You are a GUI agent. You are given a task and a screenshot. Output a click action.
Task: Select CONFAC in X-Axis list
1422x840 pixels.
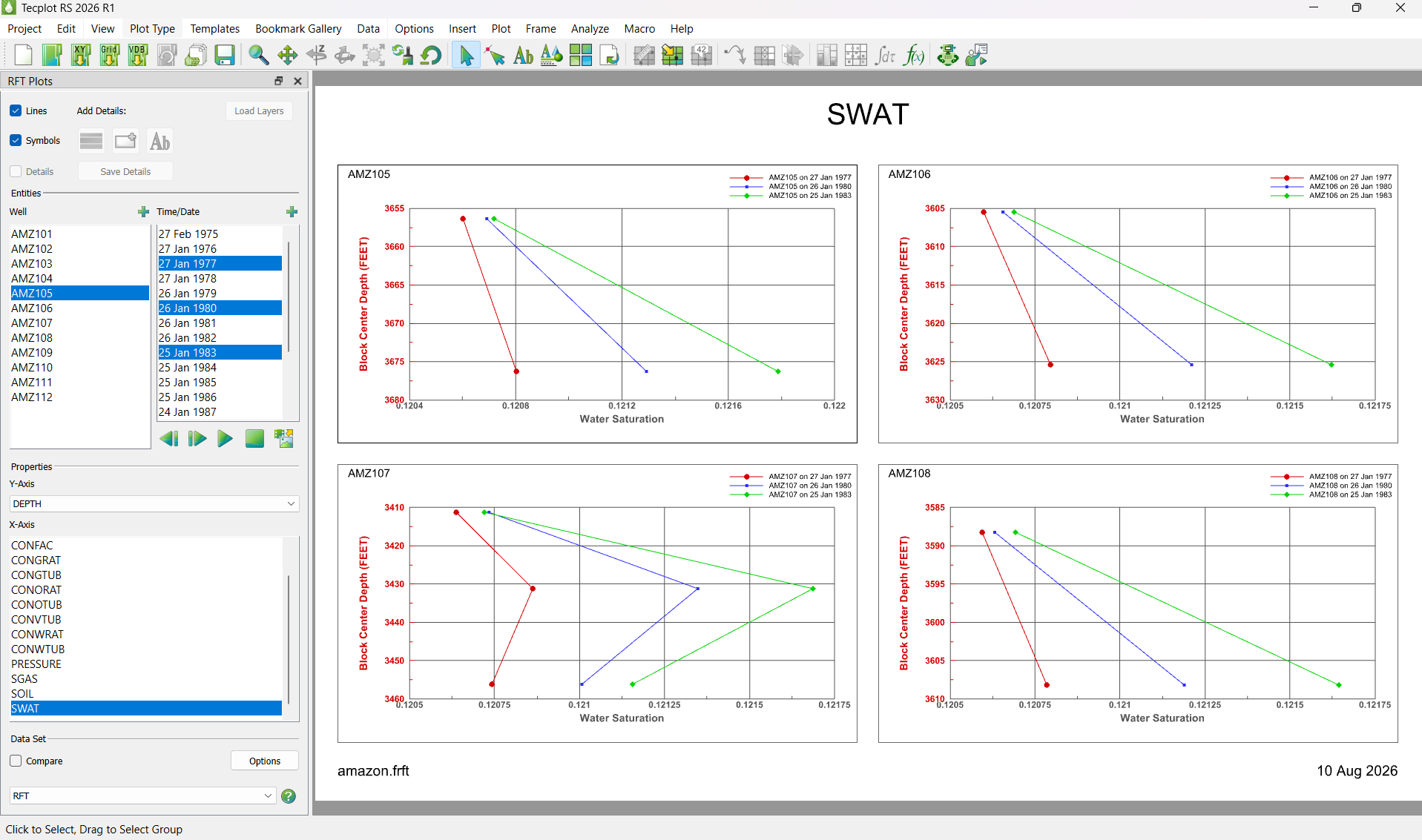tap(146, 545)
